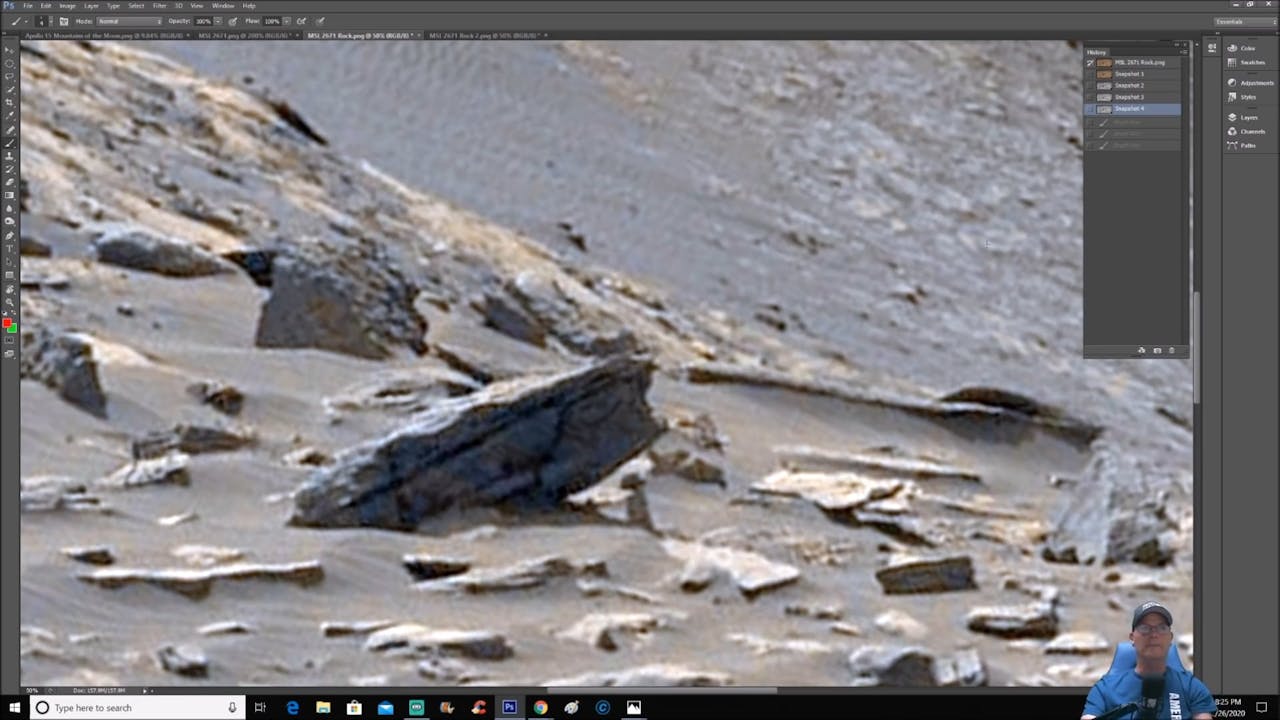Open the blend Mode dropdown showing Normal
Screen dimensions: 1280x720
click(x=128, y=21)
